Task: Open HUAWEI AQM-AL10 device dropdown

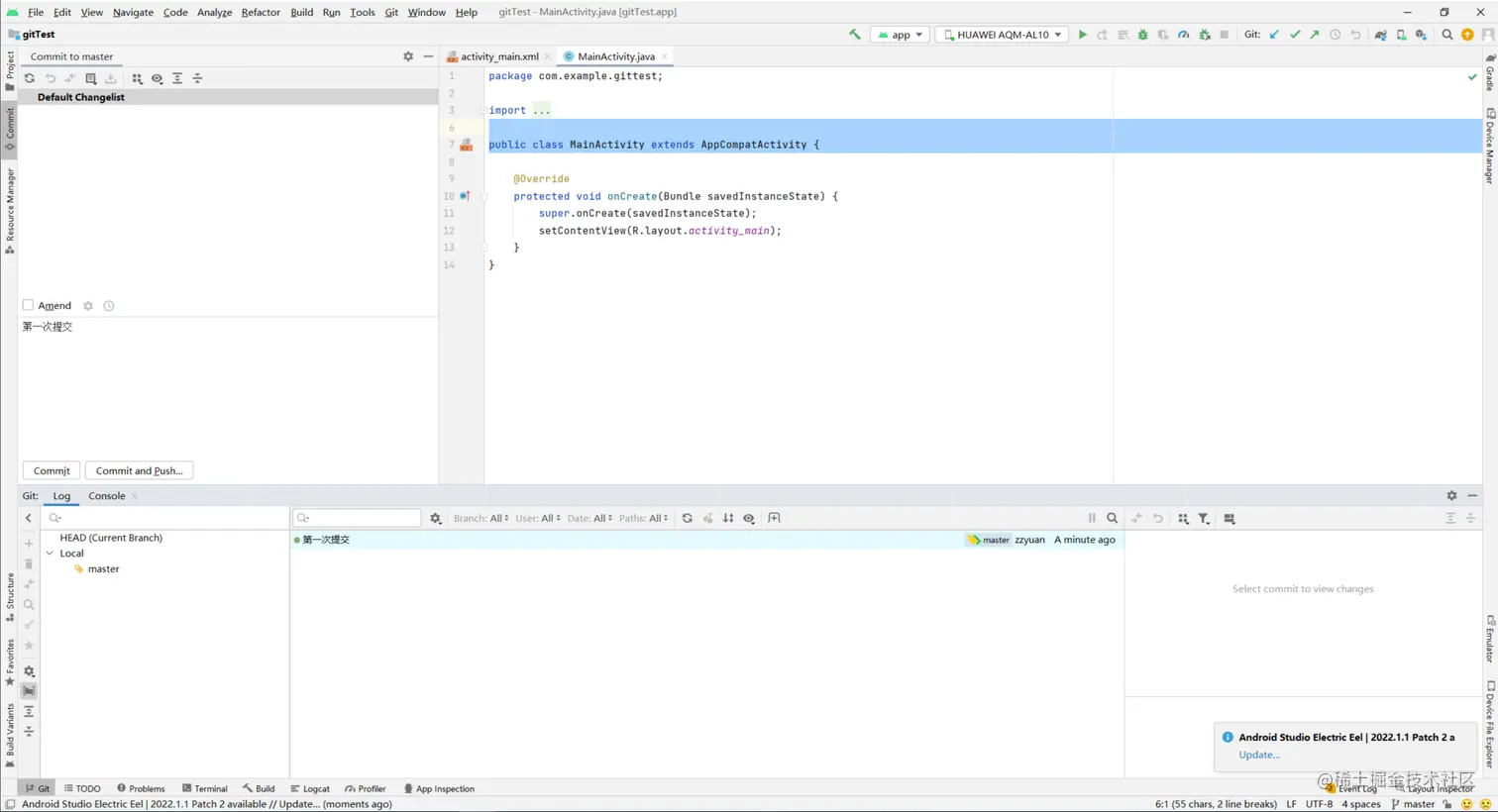Action: pos(1003,35)
